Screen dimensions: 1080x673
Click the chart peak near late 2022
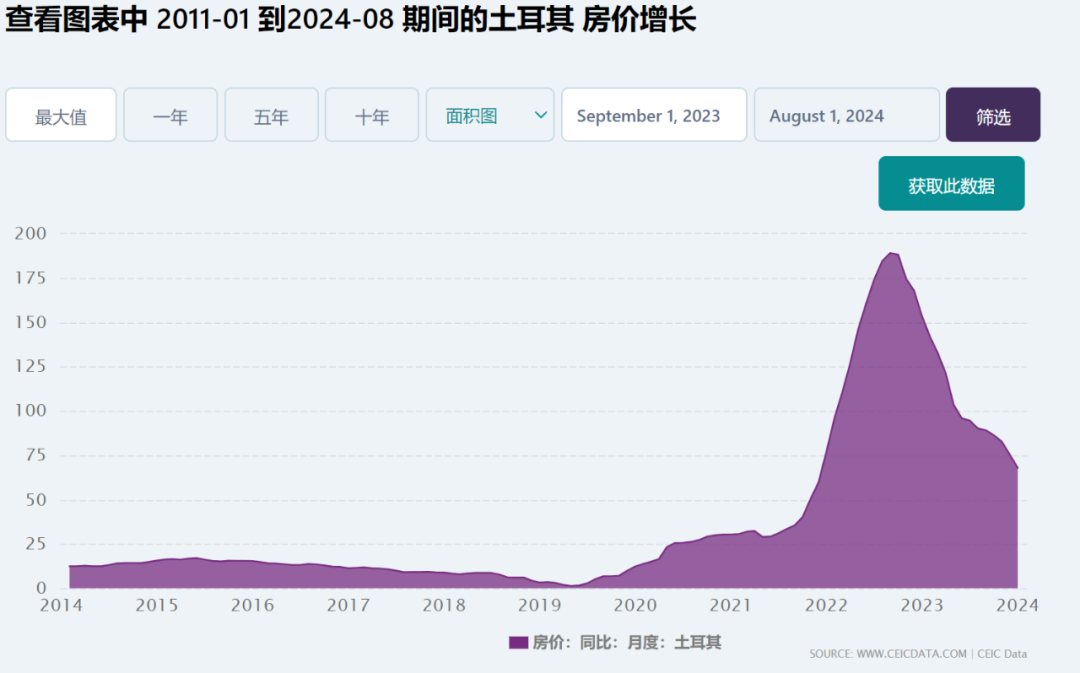[x=891, y=253]
